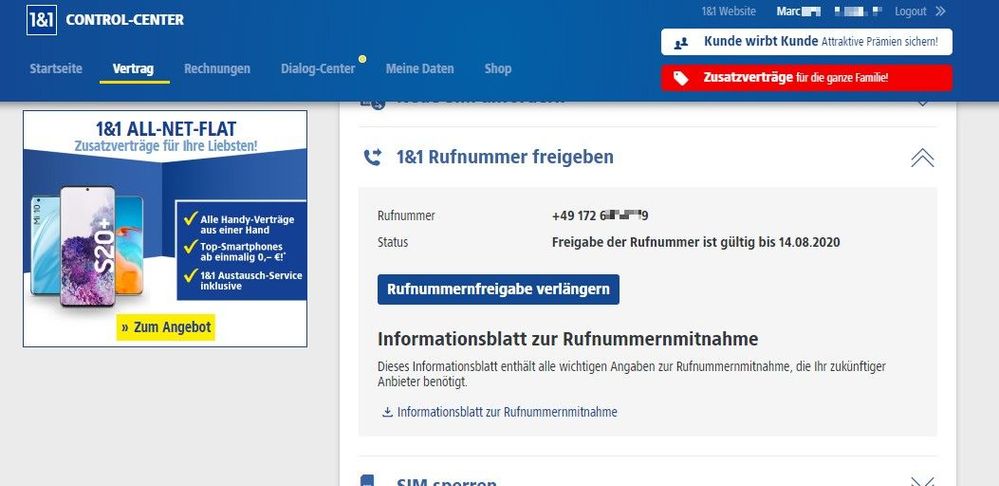Click Rufnummernfreigabe verlängern button
999x486 pixels.
click(498, 289)
